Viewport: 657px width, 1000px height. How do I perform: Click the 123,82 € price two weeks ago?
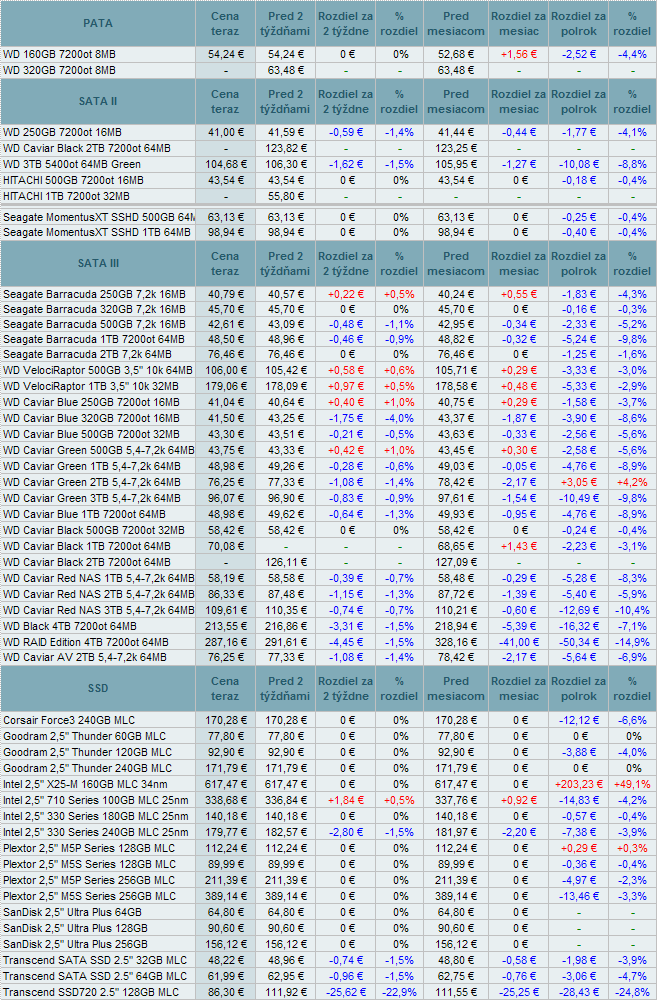coord(284,148)
